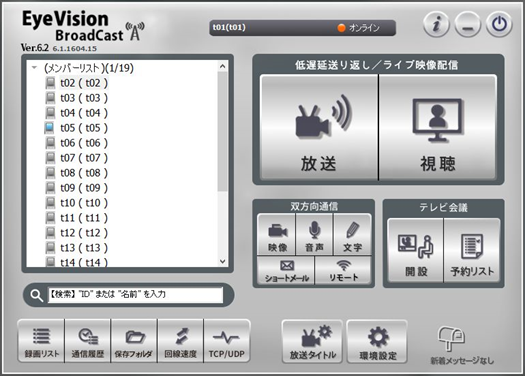525x376 pixels.
Task: Open the 保存フォルダ save folder
Action: pos(134,341)
